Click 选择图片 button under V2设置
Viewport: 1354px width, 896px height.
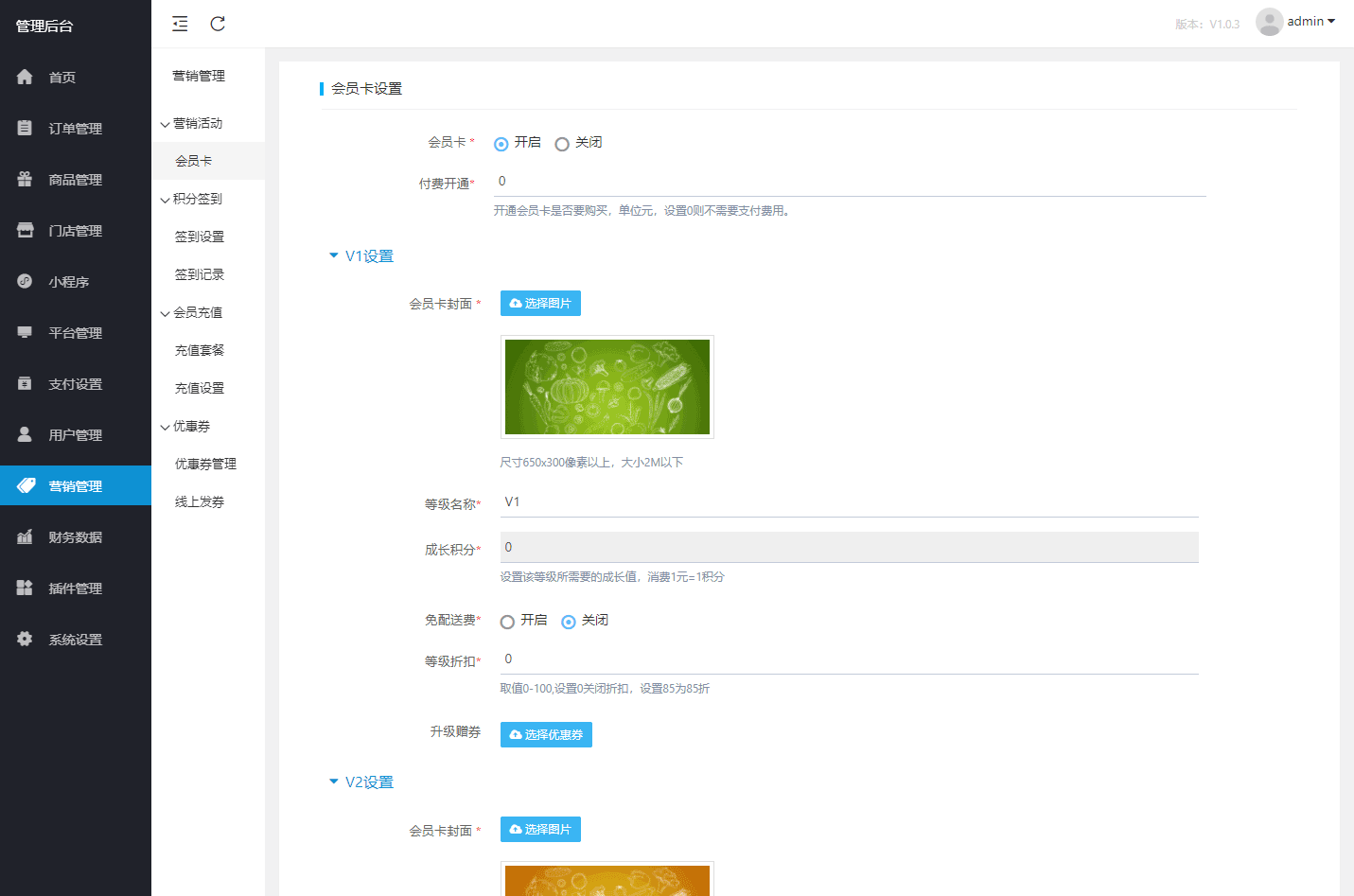point(540,829)
